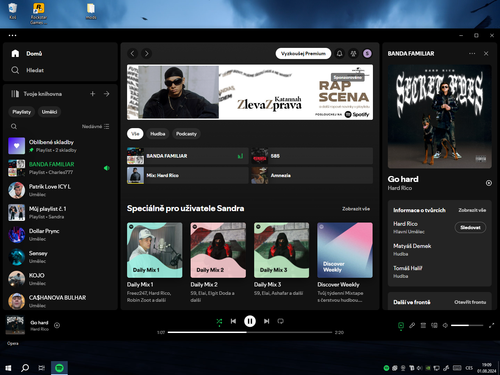
Task: Click Sledovat to follow Hard Rico
Action: [x=470, y=228]
